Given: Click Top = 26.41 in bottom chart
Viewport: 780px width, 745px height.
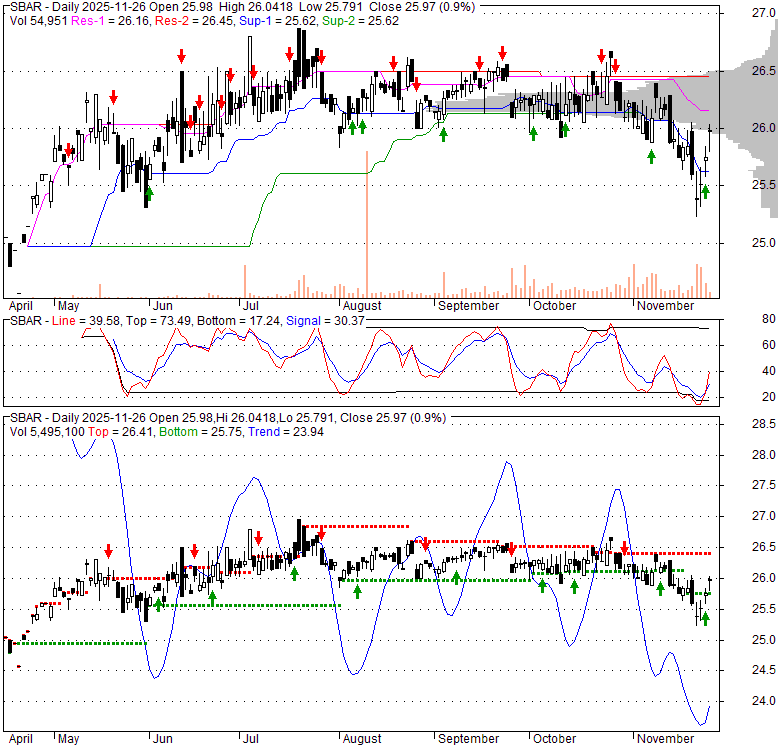Looking at the screenshot, I should pyautogui.click(x=121, y=432).
